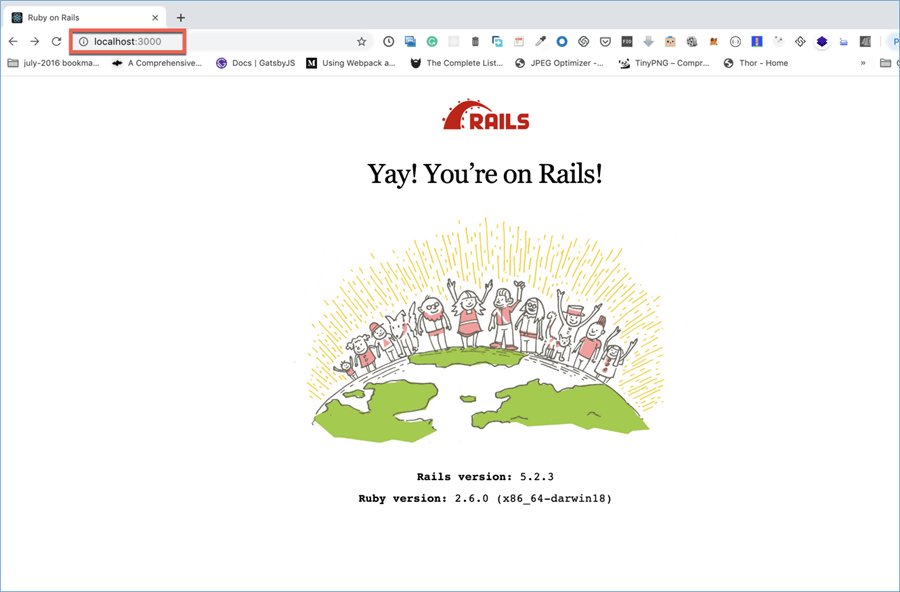This screenshot has height=592, width=900.
Task: Click the blue download arrow extension
Action: point(646,42)
